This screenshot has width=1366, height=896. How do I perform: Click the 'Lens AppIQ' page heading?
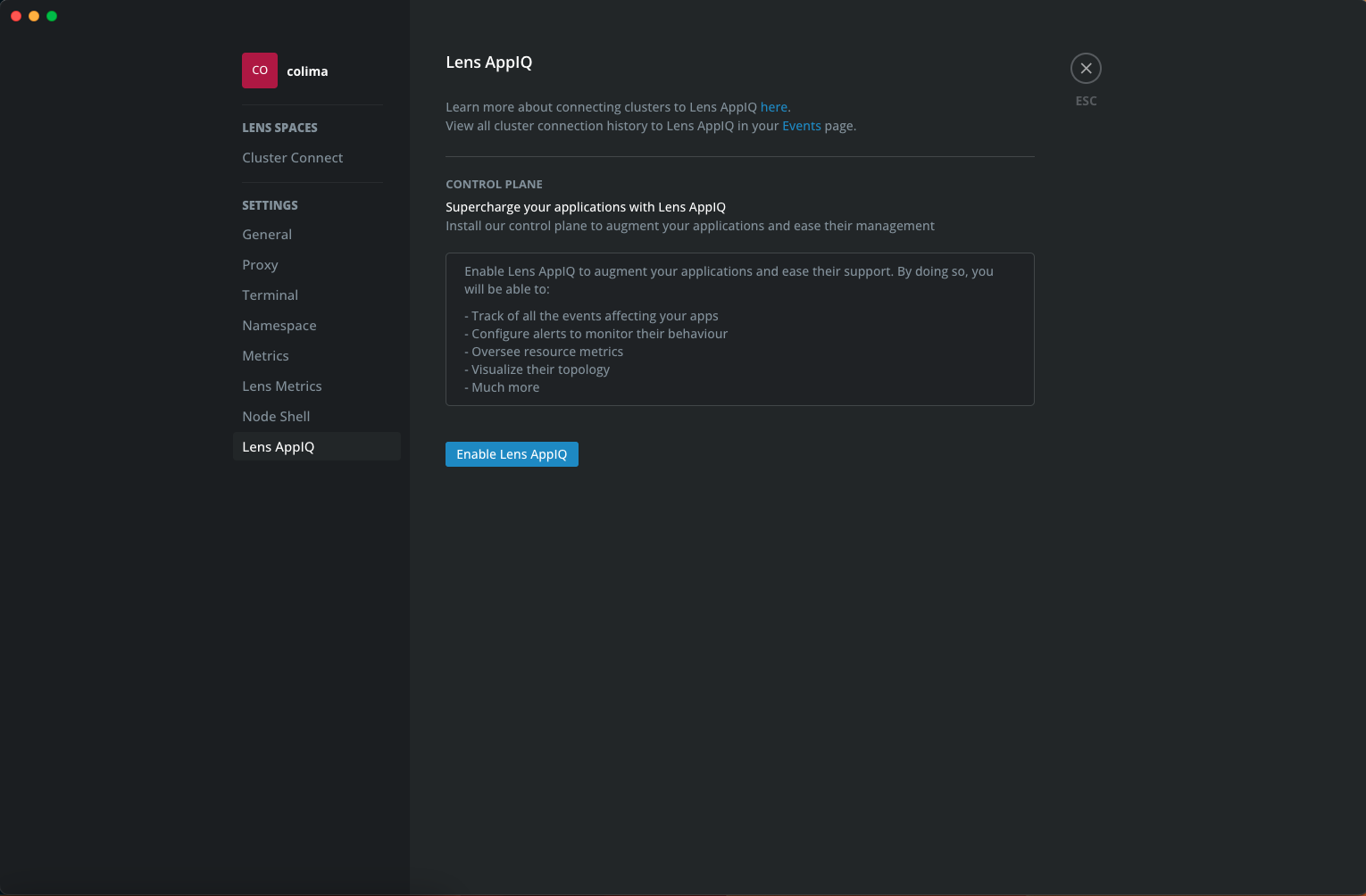point(488,62)
